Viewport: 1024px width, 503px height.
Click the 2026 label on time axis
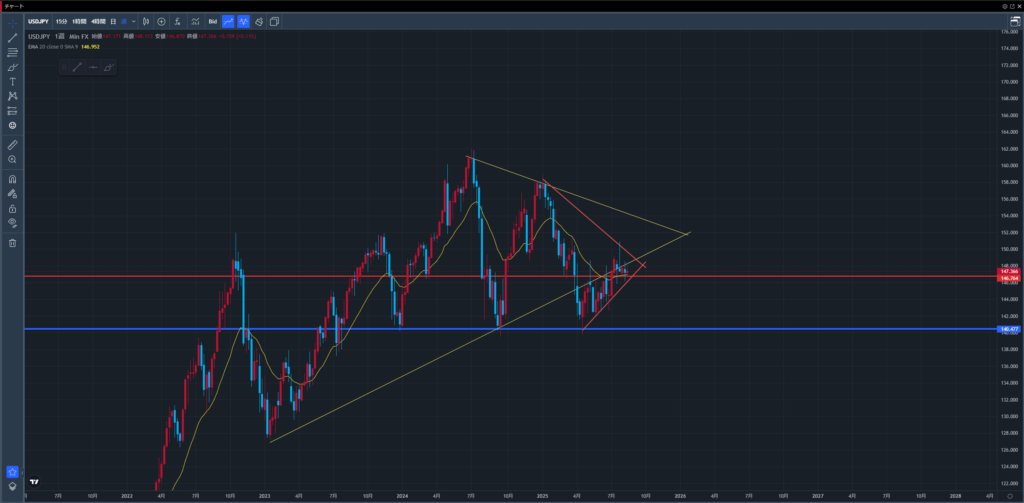[x=680, y=496]
